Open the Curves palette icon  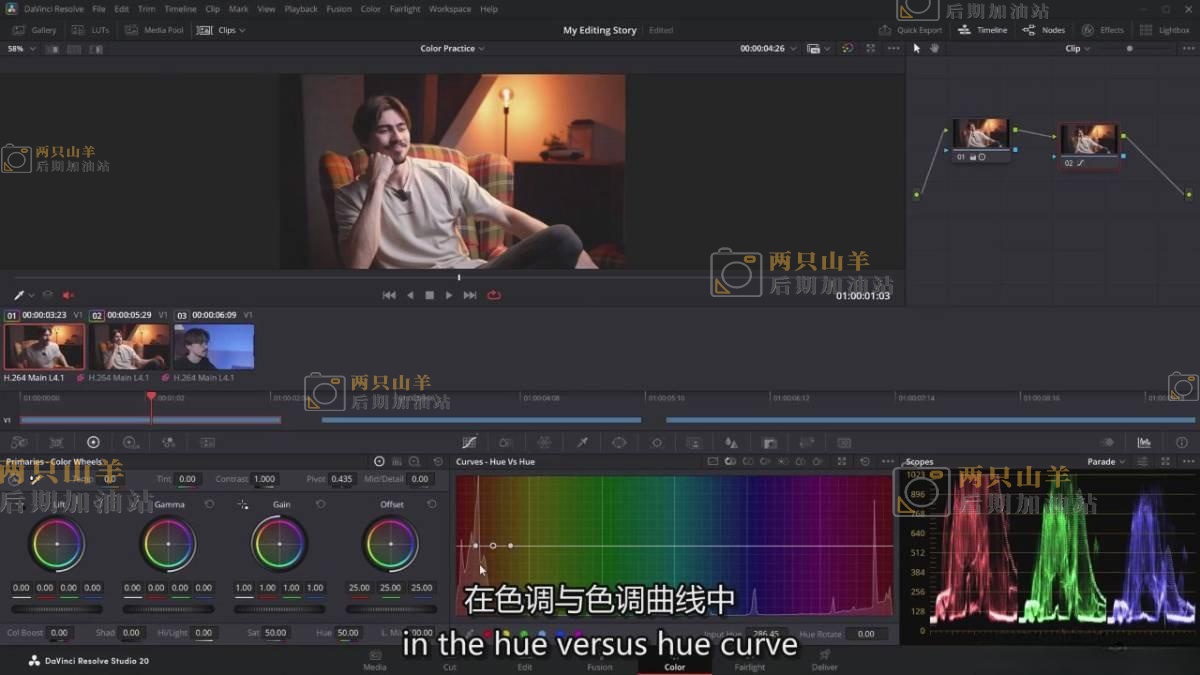(469, 442)
